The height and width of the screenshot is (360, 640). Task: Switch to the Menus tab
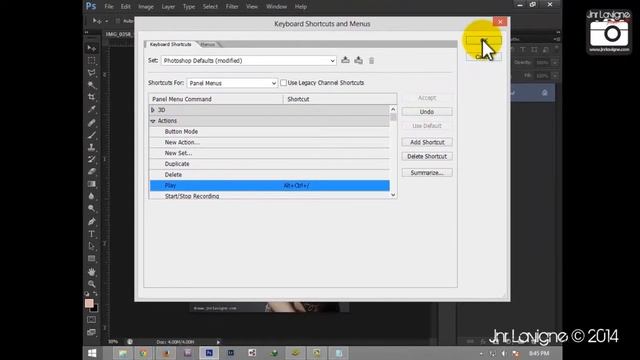(208, 44)
